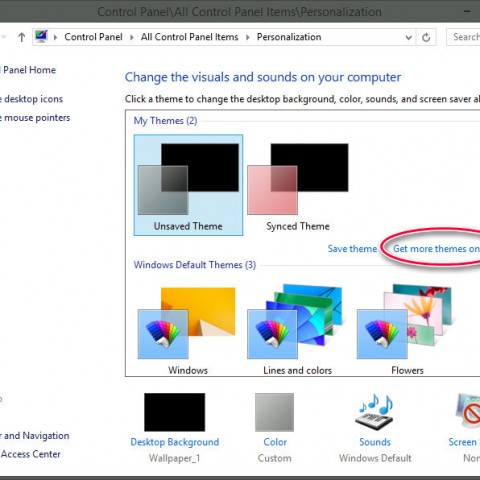Open the Sounds settings link
This screenshot has width=480, height=480.
click(x=375, y=442)
